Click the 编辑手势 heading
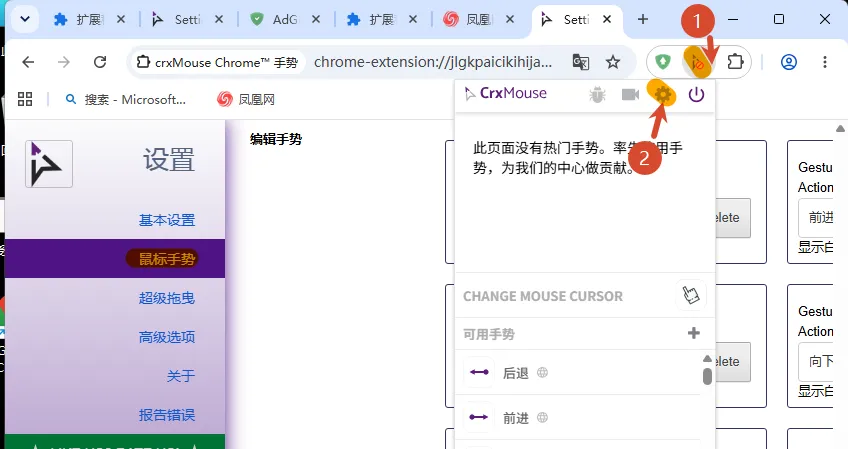This screenshot has width=848, height=449. coord(276,139)
